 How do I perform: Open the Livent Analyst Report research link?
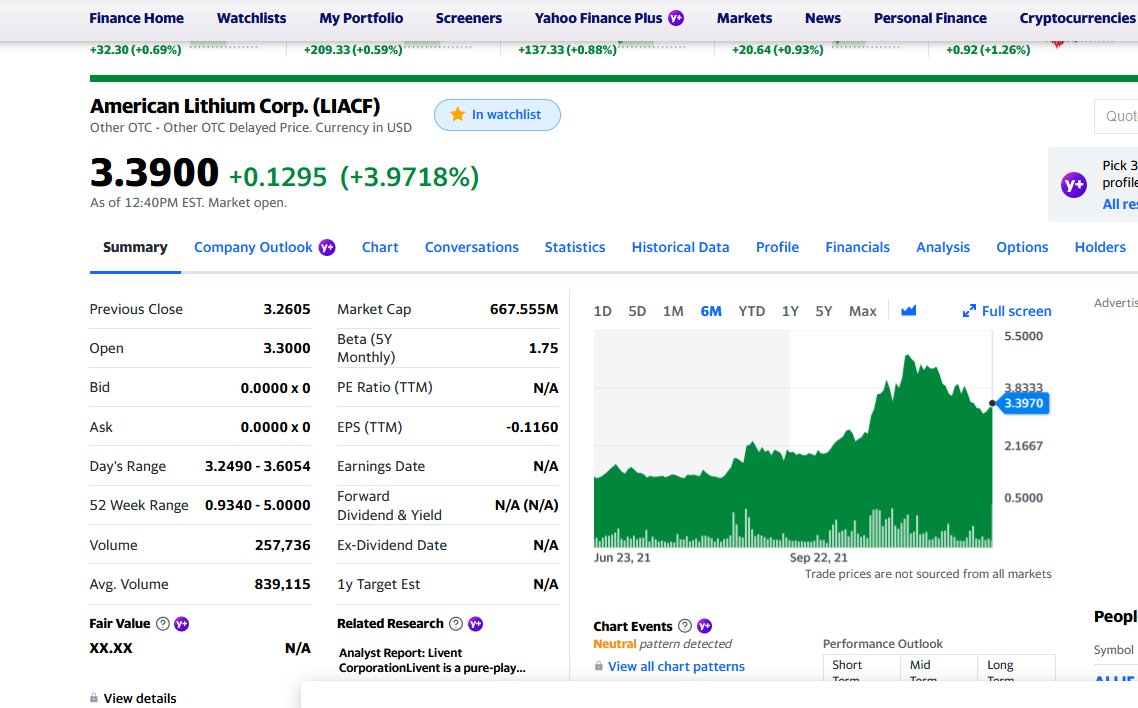pos(432,660)
